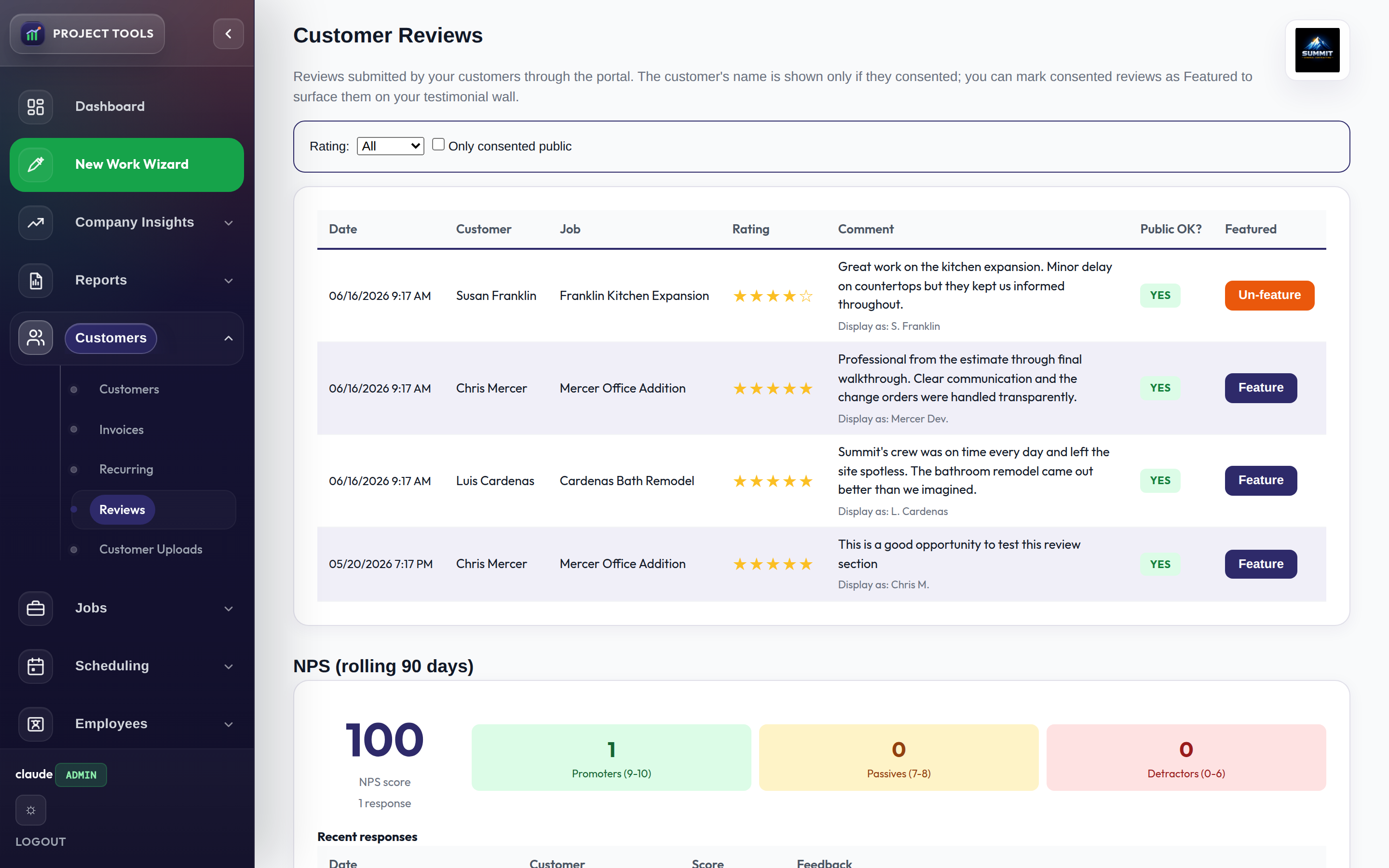Open Customer Uploads page
Image resolution: width=1389 pixels, height=868 pixels.
click(x=151, y=549)
